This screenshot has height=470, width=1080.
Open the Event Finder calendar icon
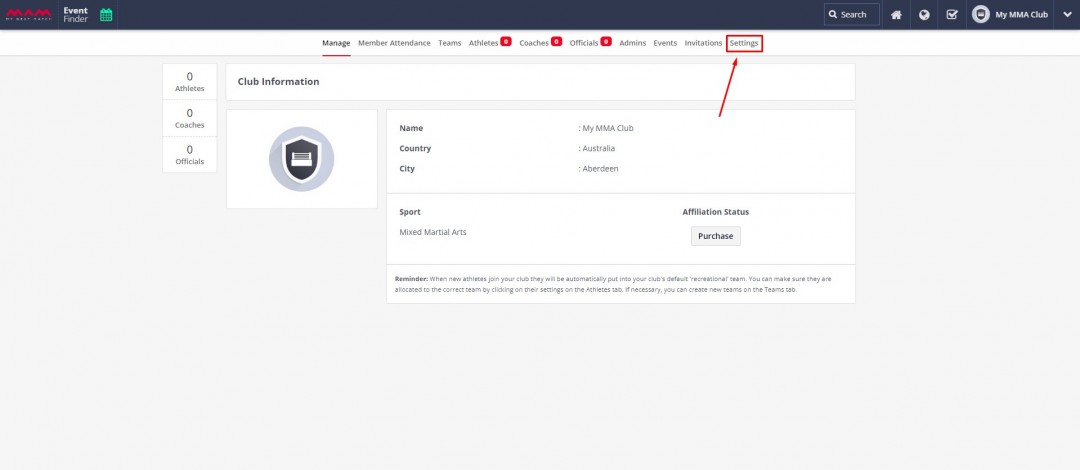106,14
